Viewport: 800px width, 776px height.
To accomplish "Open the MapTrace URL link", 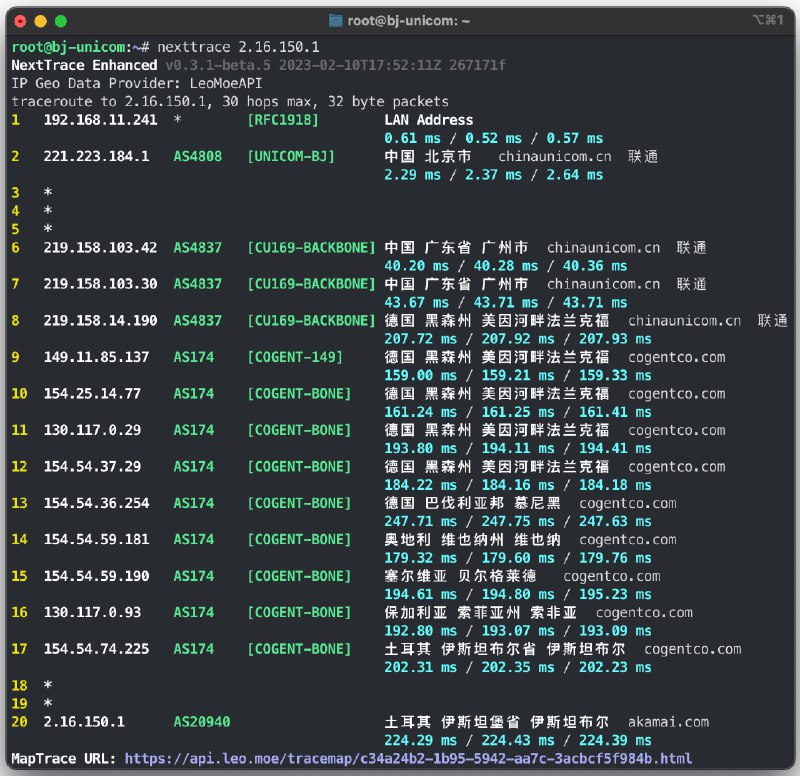I will click(408, 759).
